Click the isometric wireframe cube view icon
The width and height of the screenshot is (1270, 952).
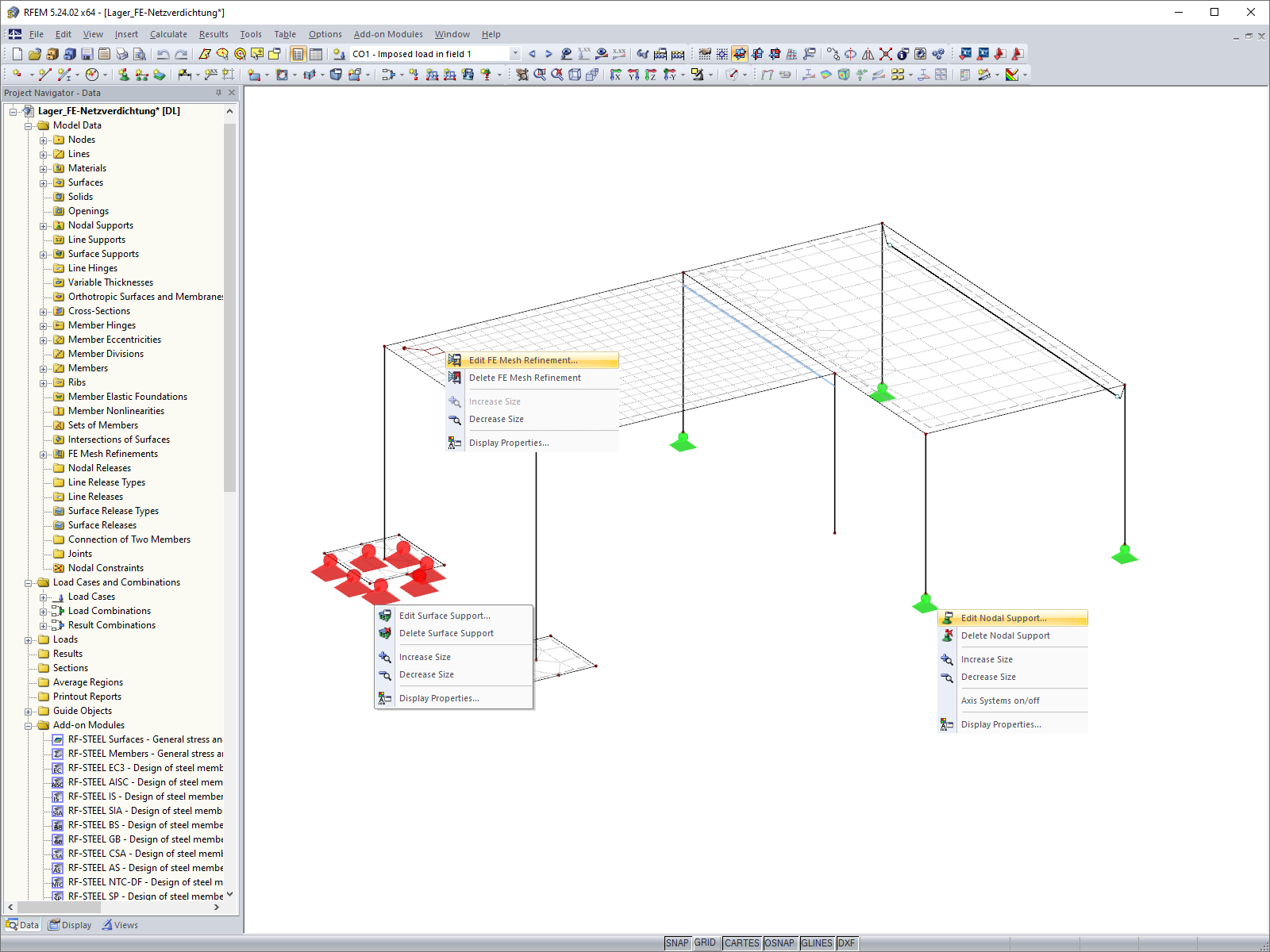[x=575, y=75]
